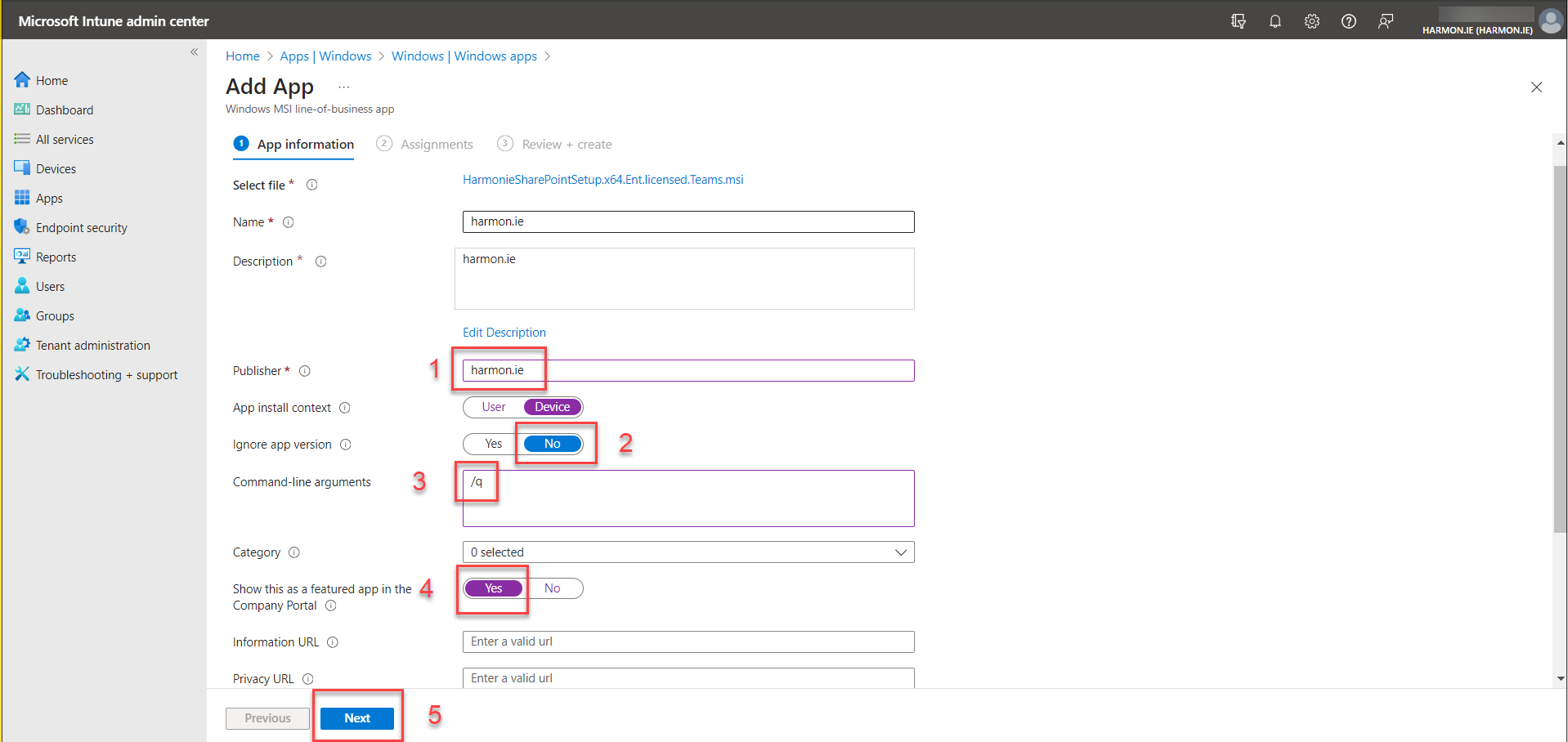1568x742 pixels.
Task: Open the settings gear icon
Action: 1311,21
